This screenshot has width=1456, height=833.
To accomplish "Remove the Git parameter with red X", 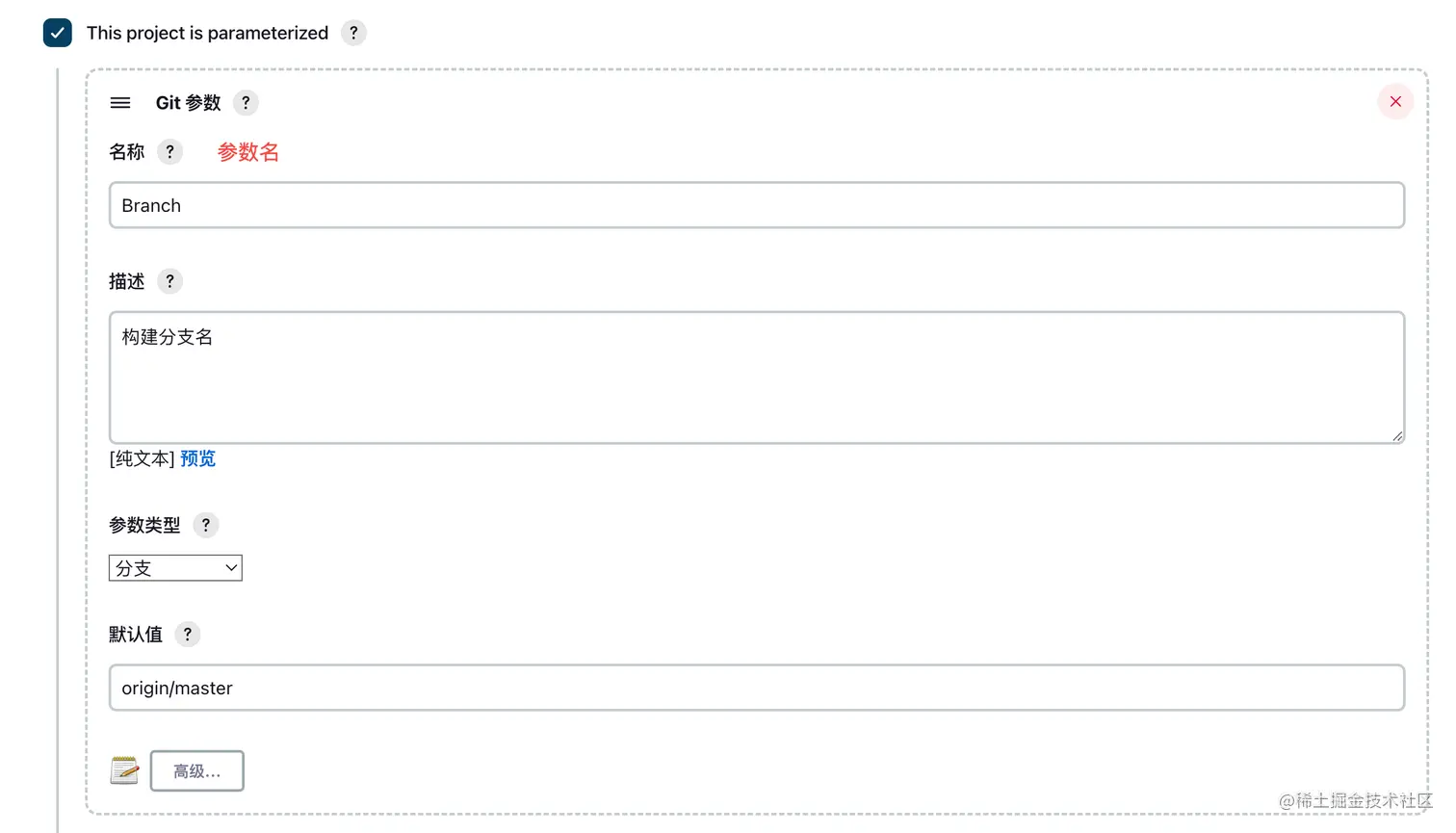I will click(x=1395, y=102).
